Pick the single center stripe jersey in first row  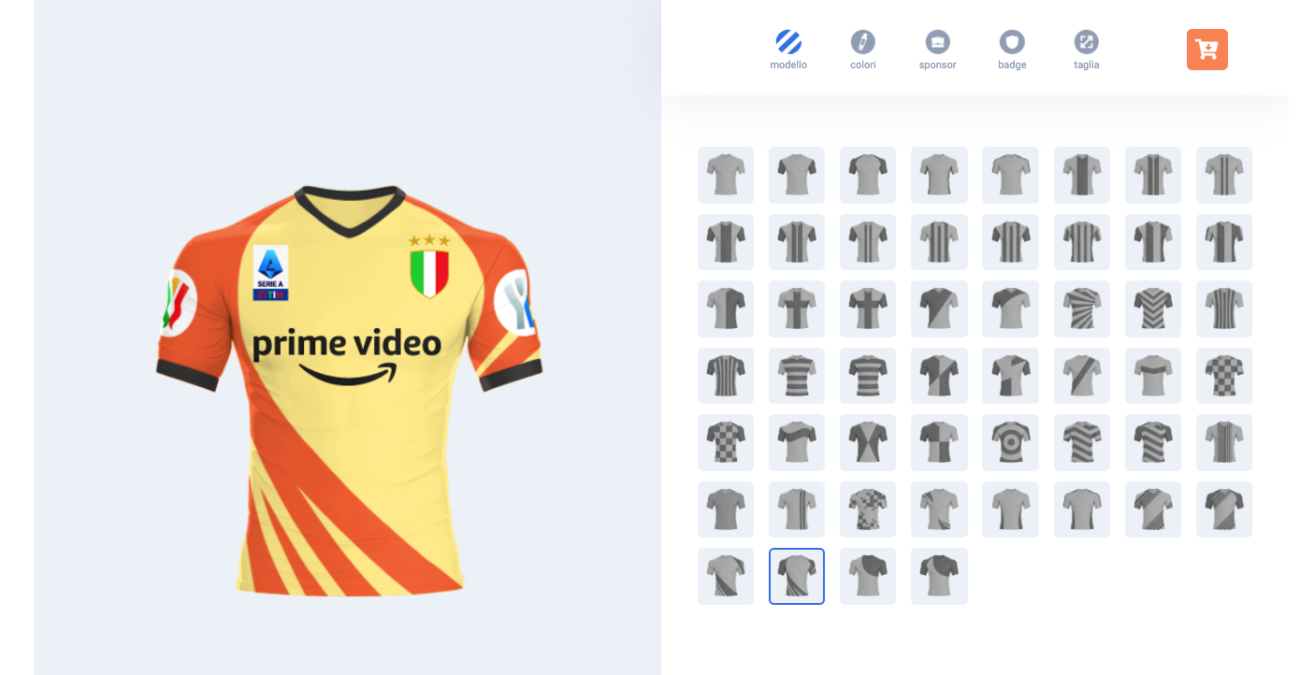pos(1082,175)
